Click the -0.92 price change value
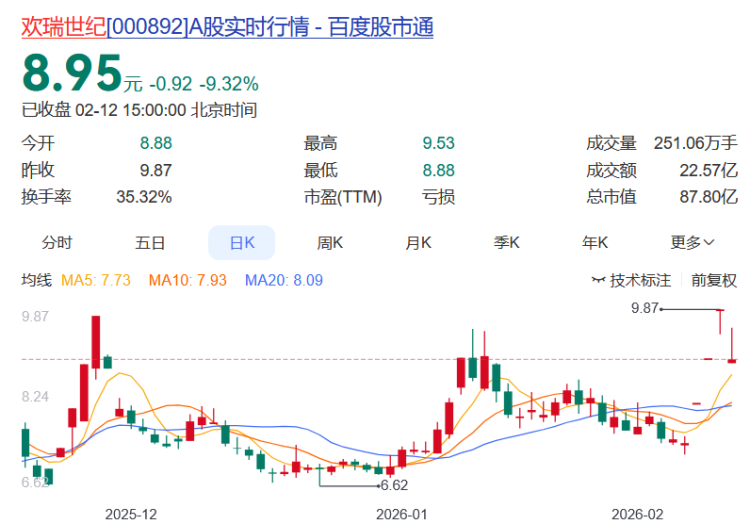 pos(171,84)
